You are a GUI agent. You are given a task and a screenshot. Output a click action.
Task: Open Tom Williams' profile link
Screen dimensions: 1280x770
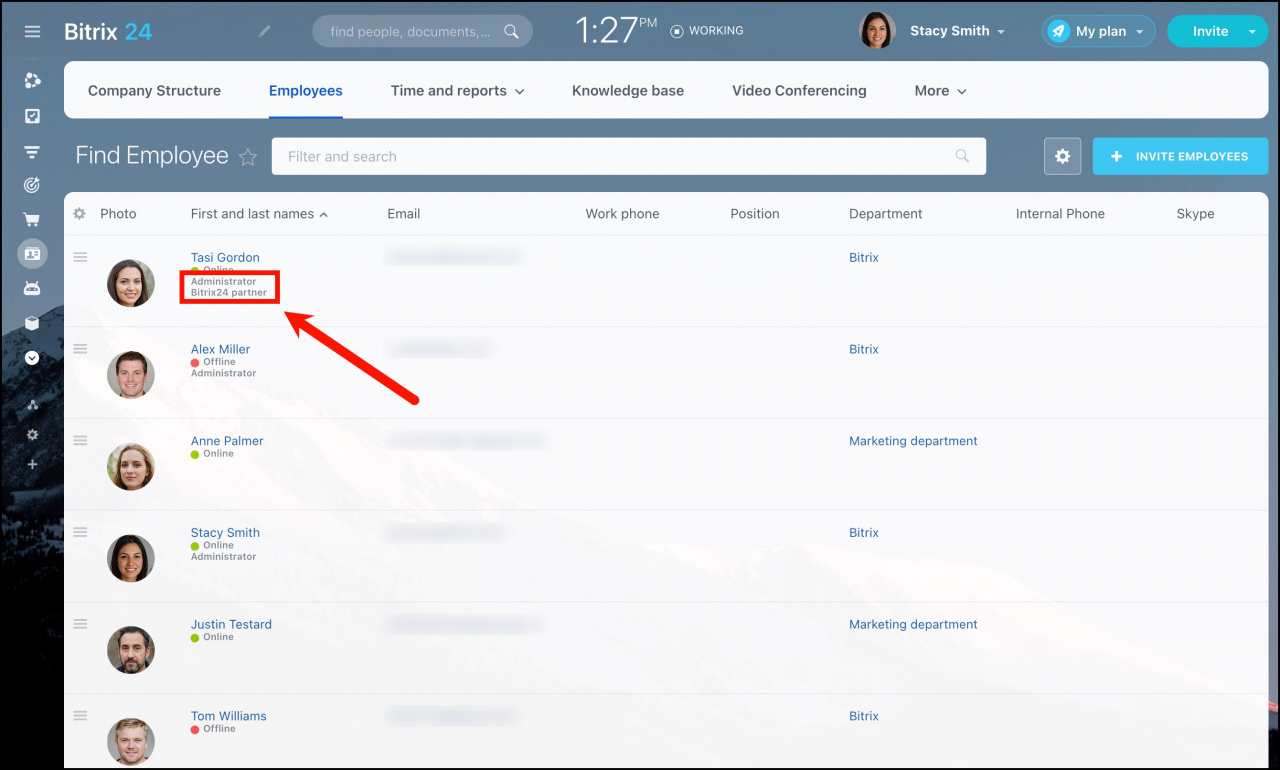228,715
